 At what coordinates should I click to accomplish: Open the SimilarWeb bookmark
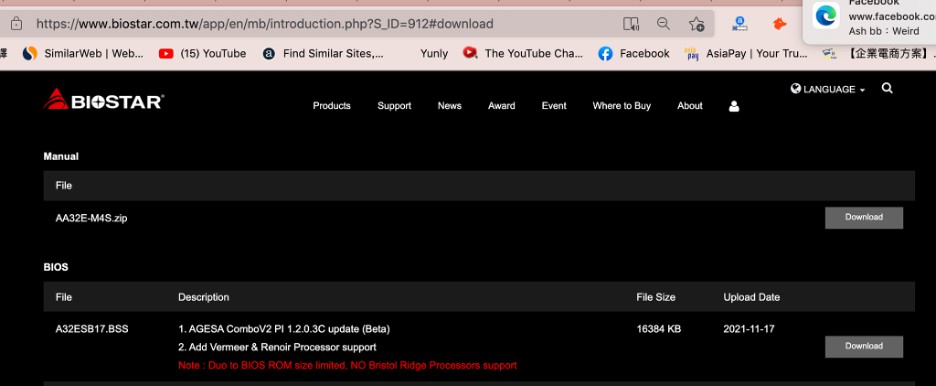(x=83, y=54)
